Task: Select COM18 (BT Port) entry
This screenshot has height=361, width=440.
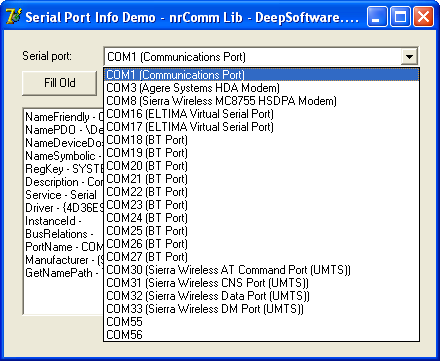Action: (x=262, y=140)
